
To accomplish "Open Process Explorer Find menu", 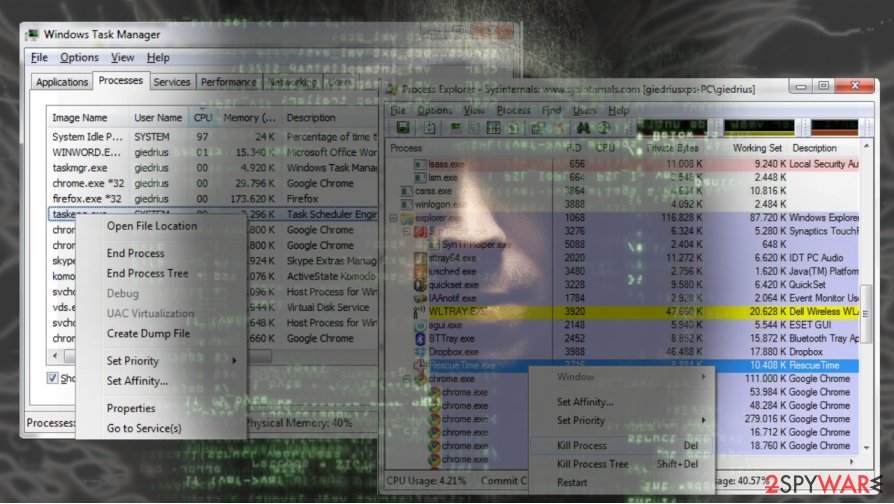I will point(551,111).
